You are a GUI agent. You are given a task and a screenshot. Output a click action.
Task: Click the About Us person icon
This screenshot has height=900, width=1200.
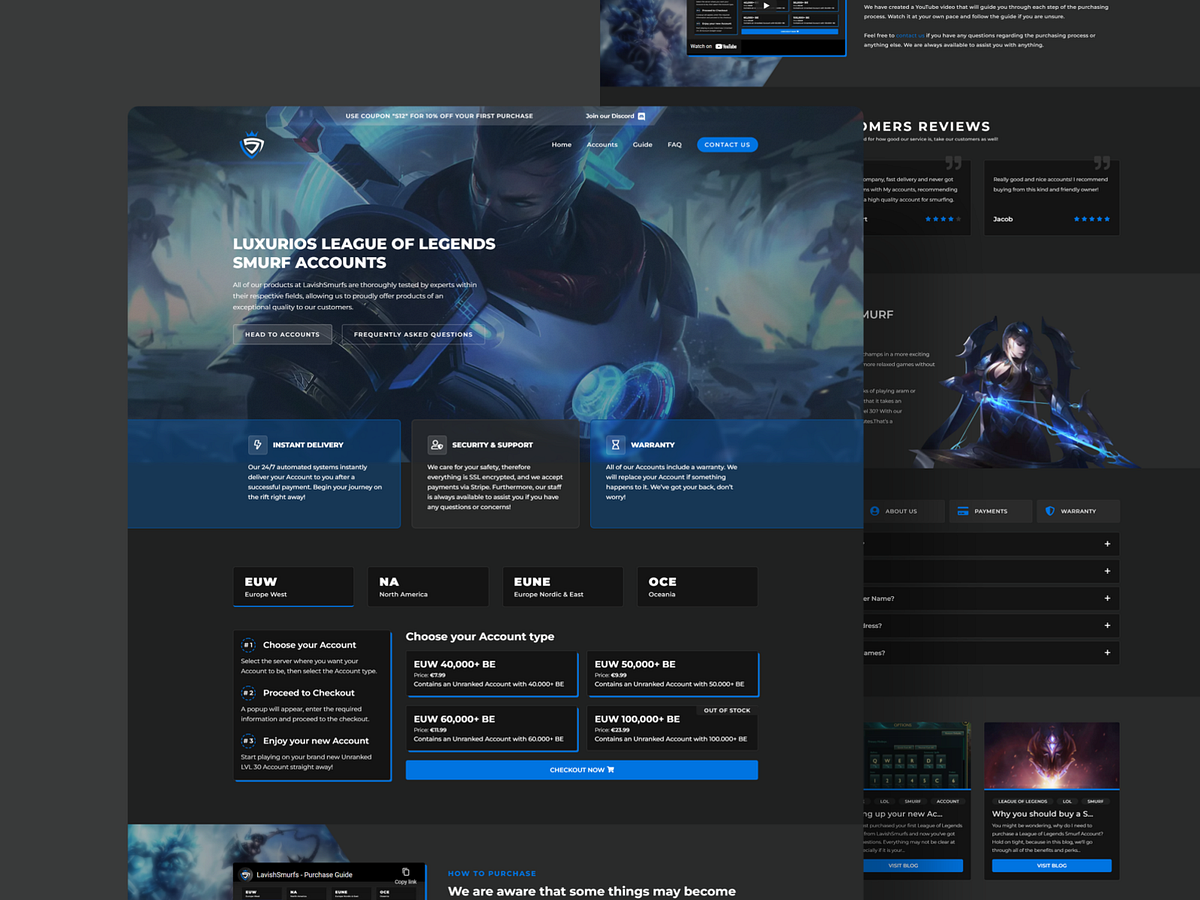[x=875, y=511]
